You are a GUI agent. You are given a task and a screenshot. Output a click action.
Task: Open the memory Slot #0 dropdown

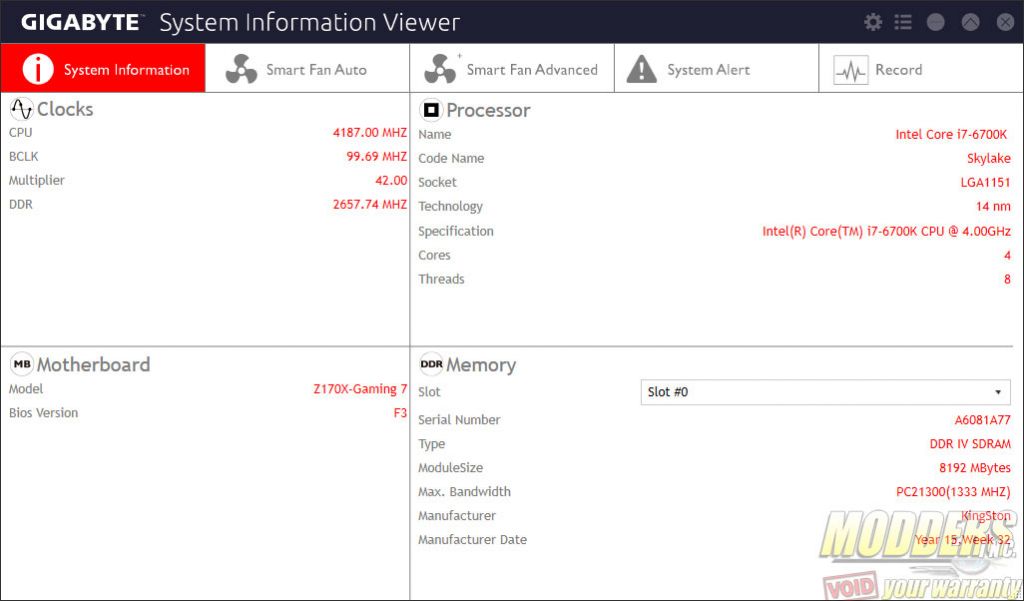tap(825, 392)
